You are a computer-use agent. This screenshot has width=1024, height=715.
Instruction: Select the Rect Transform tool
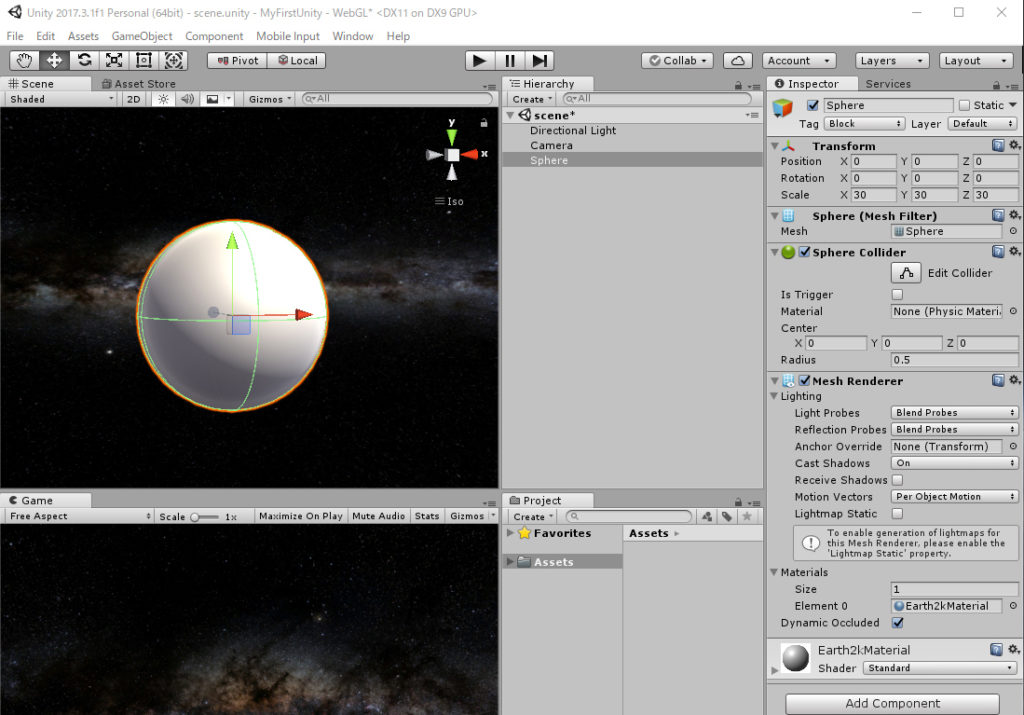pyautogui.click(x=144, y=61)
